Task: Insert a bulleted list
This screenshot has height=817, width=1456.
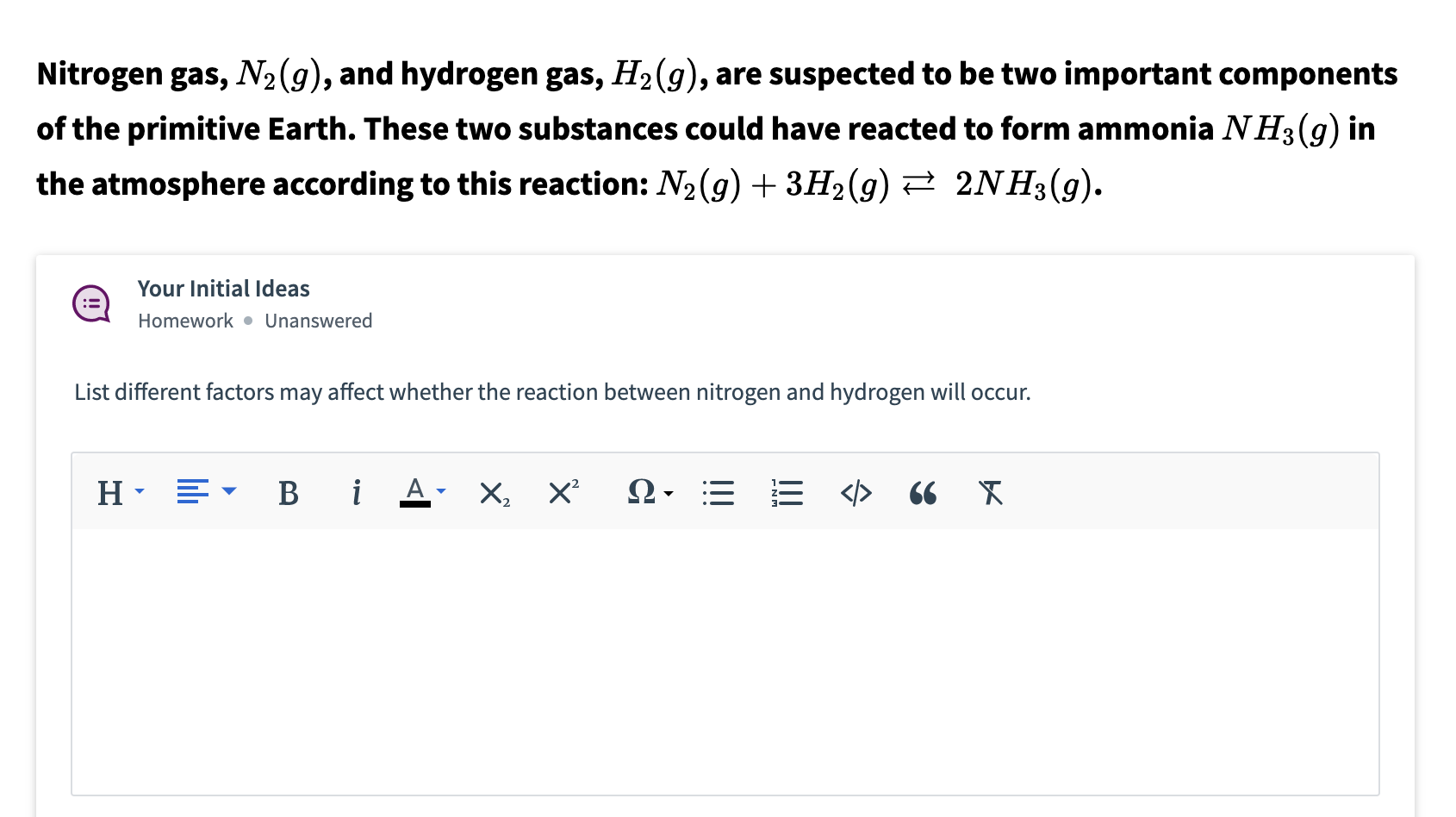Action: click(719, 493)
